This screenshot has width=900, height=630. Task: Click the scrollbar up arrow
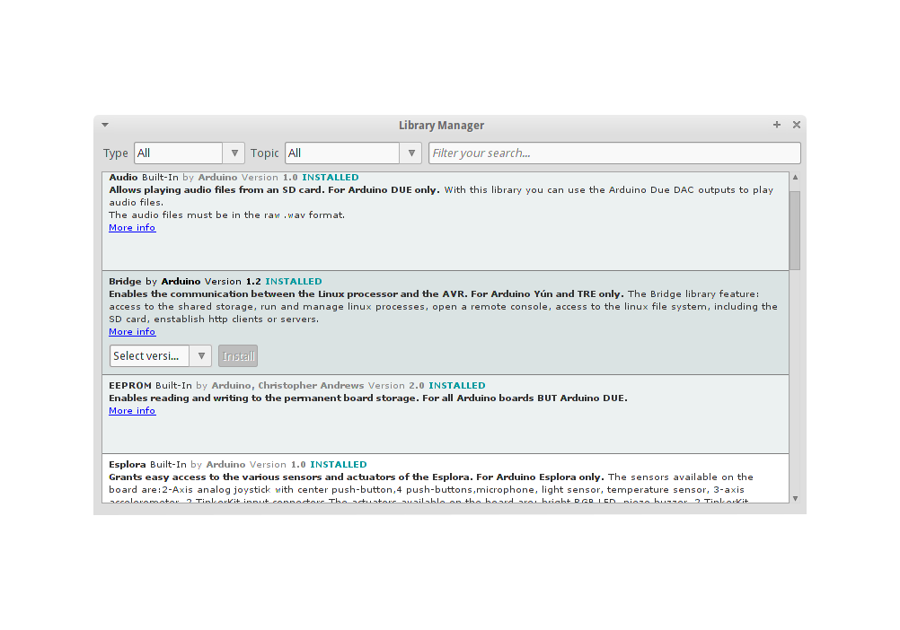pos(796,178)
